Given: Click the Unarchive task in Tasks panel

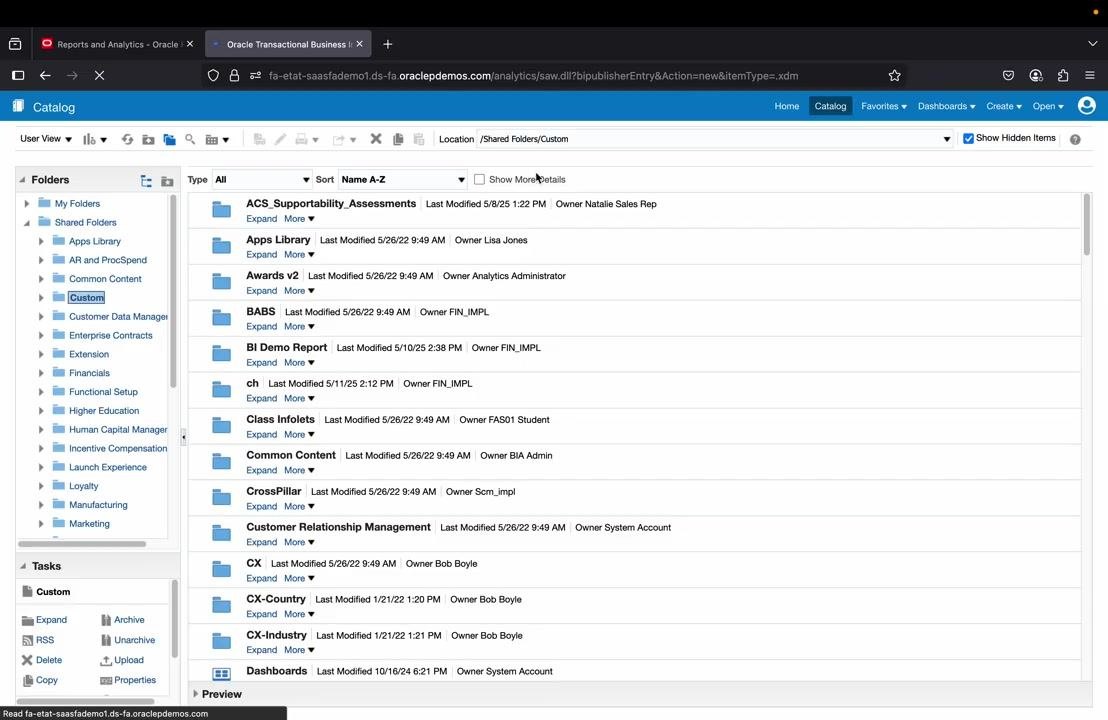Looking at the screenshot, I should (x=128, y=640).
